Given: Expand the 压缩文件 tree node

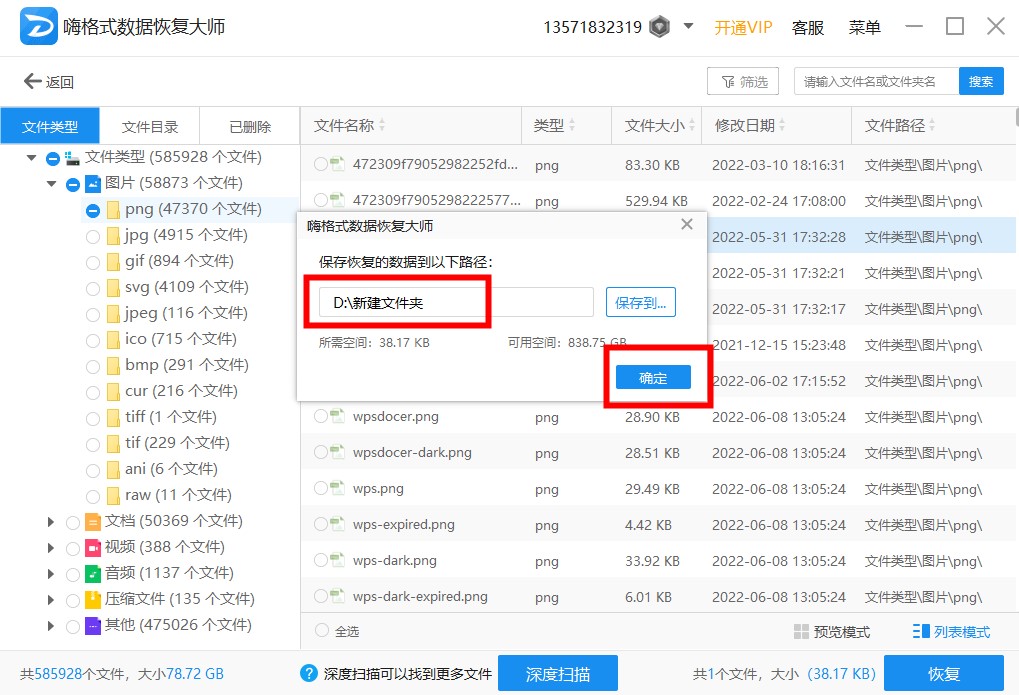Looking at the screenshot, I should point(51,599).
